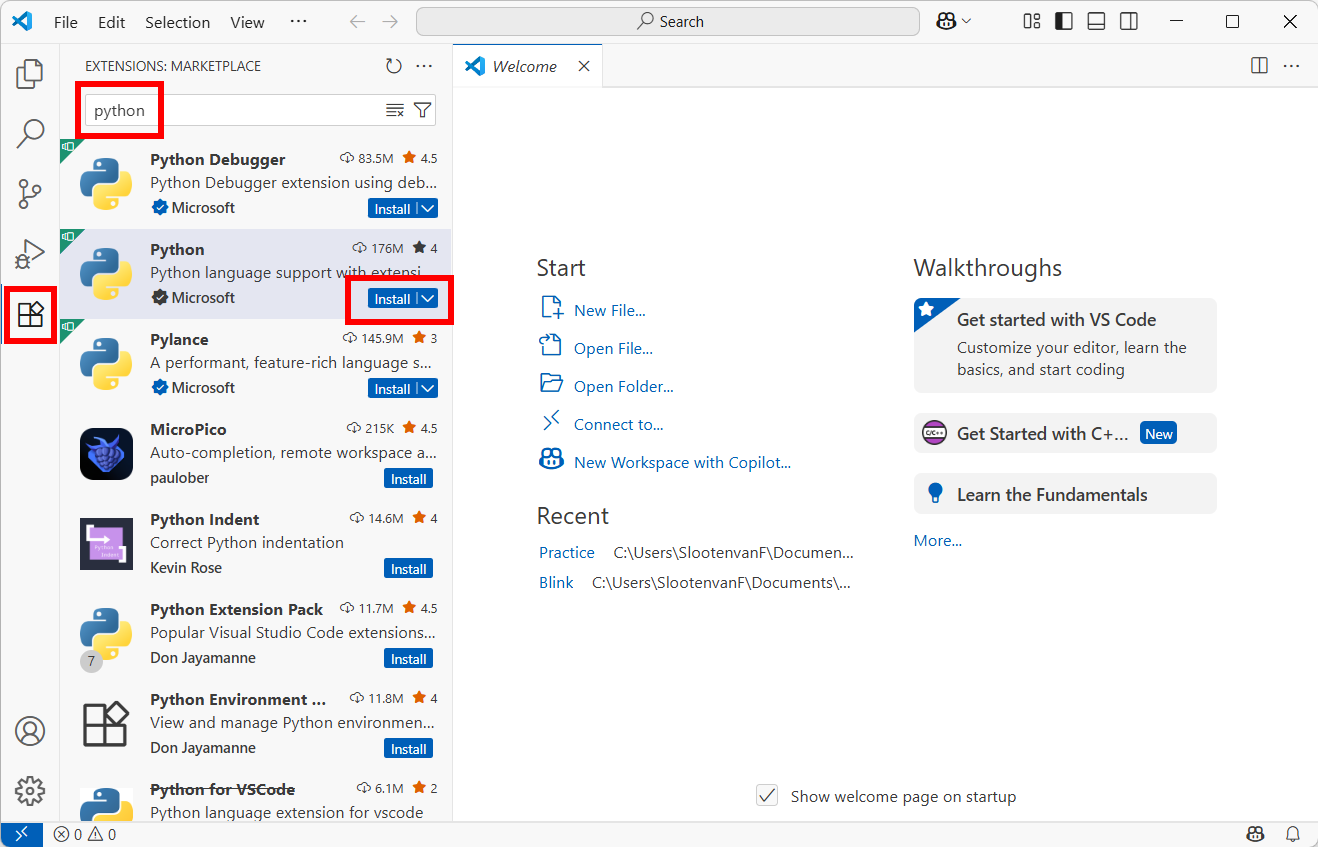The height and width of the screenshot is (847, 1318).
Task: Open Get started with VS Code walkthrough
Action: coord(1065,345)
